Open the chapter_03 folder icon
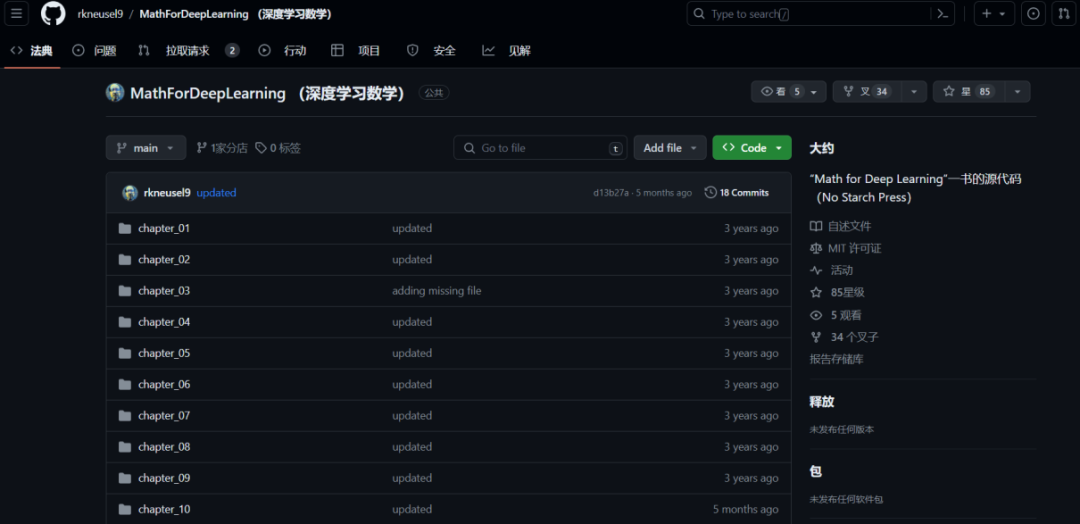Screen dimensions: 1080x524 pos(125,291)
